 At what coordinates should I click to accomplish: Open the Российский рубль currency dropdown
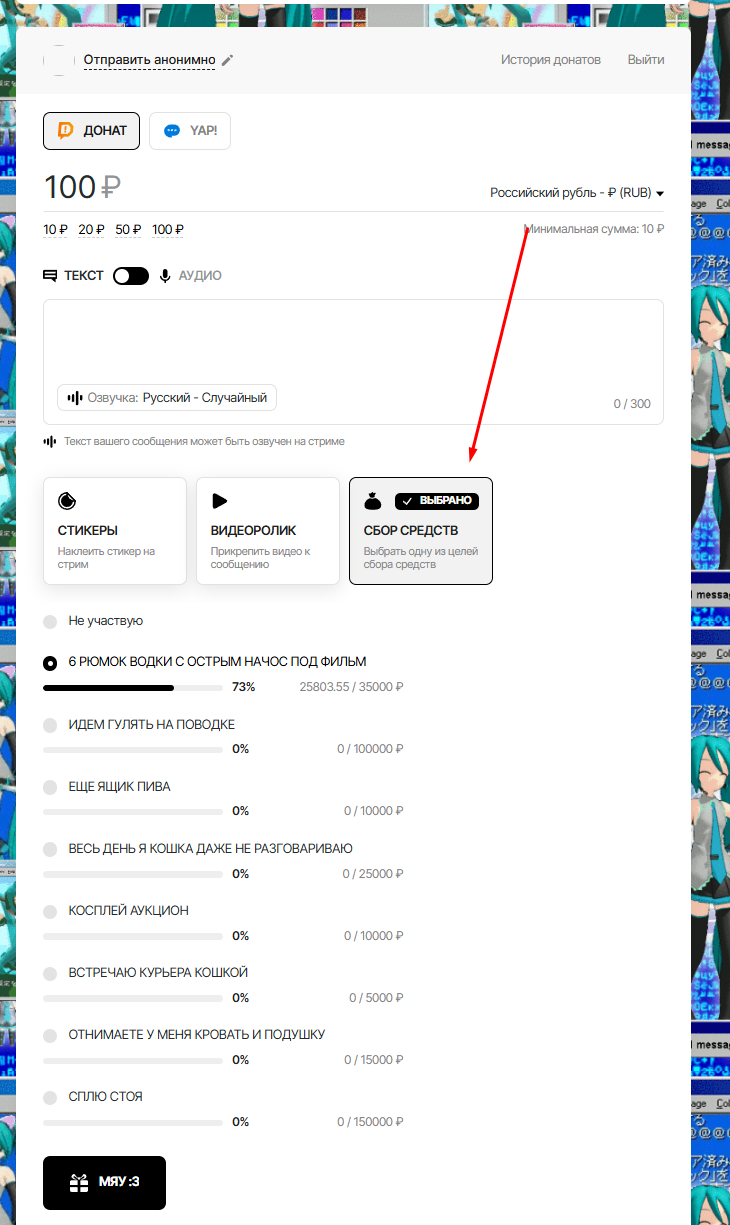577,193
